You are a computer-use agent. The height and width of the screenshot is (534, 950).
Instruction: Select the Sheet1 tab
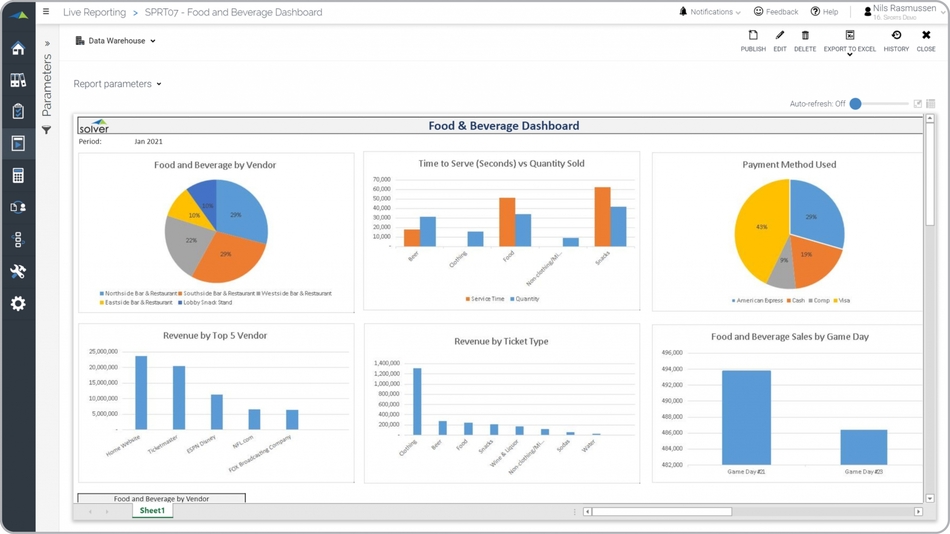pos(152,511)
